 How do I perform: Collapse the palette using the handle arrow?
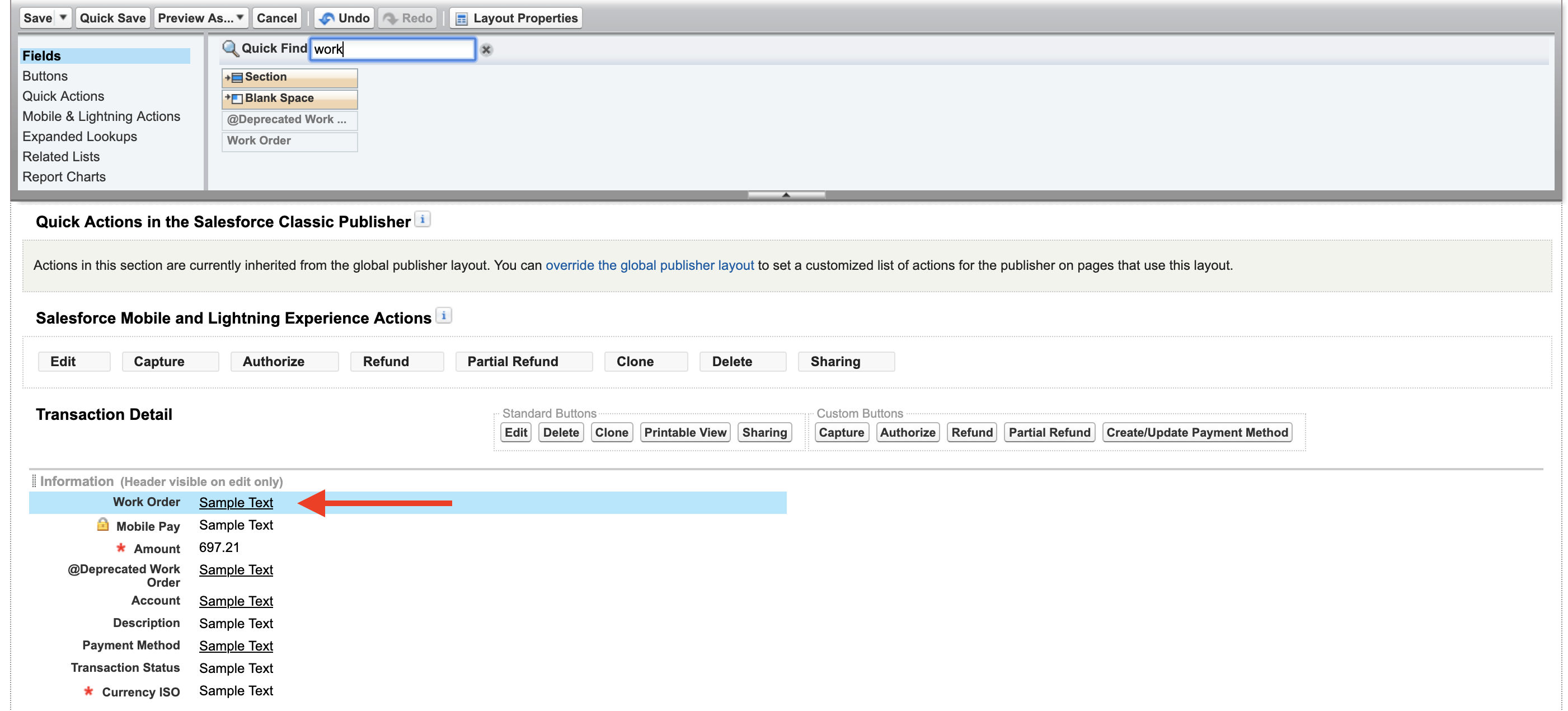[786, 195]
